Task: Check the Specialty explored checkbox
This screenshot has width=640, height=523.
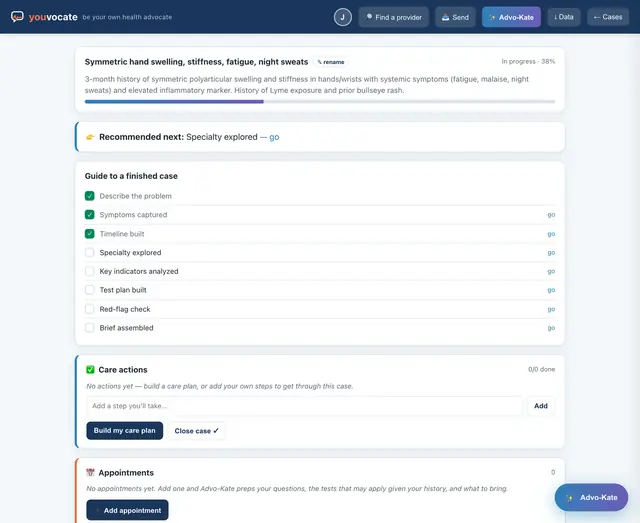Action: [x=89, y=252]
